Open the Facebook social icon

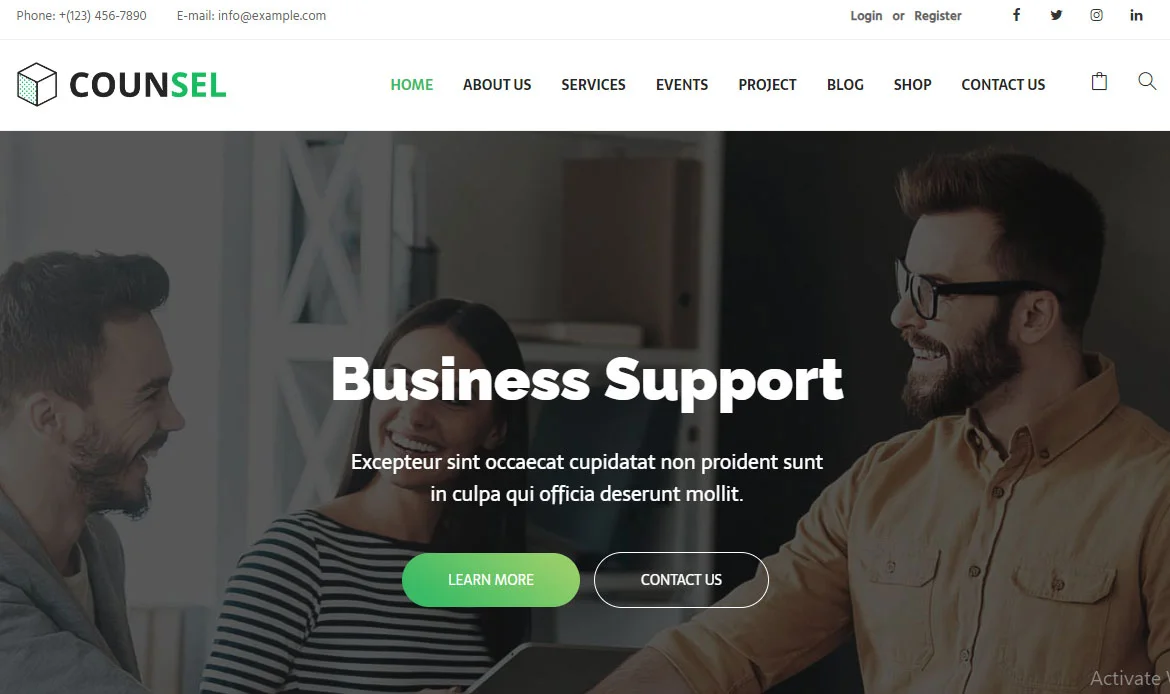[1016, 15]
